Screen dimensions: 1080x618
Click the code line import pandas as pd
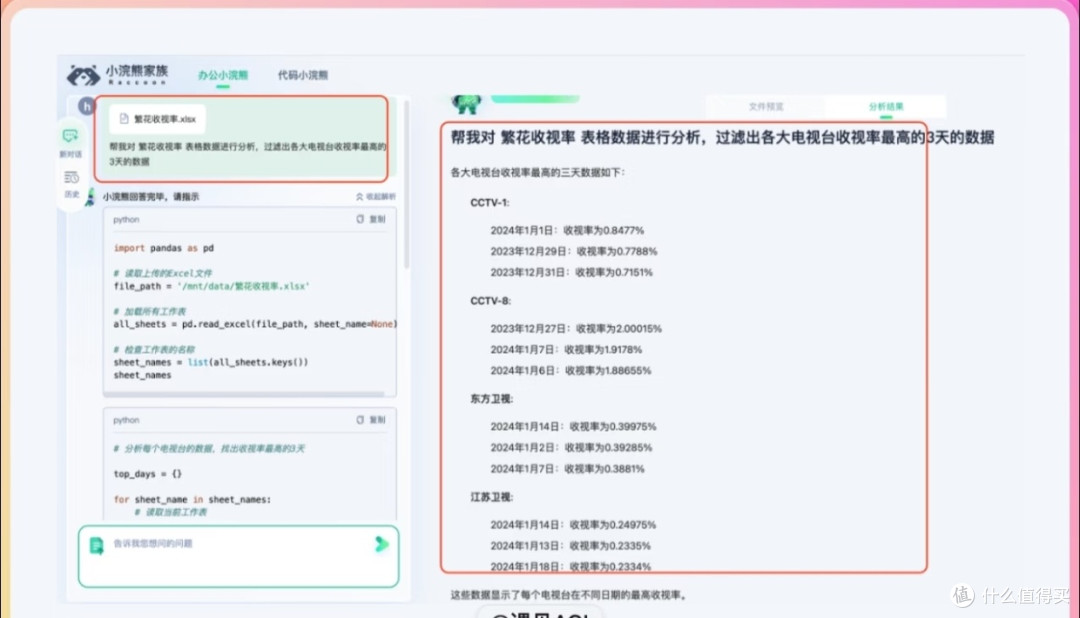pyautogui.click(x=164, y=248)
